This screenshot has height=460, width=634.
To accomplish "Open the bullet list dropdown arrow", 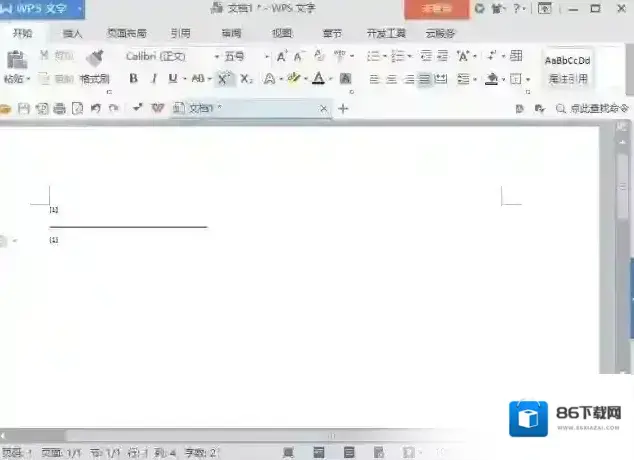I will pyautogui.click(x=385, y=56).
